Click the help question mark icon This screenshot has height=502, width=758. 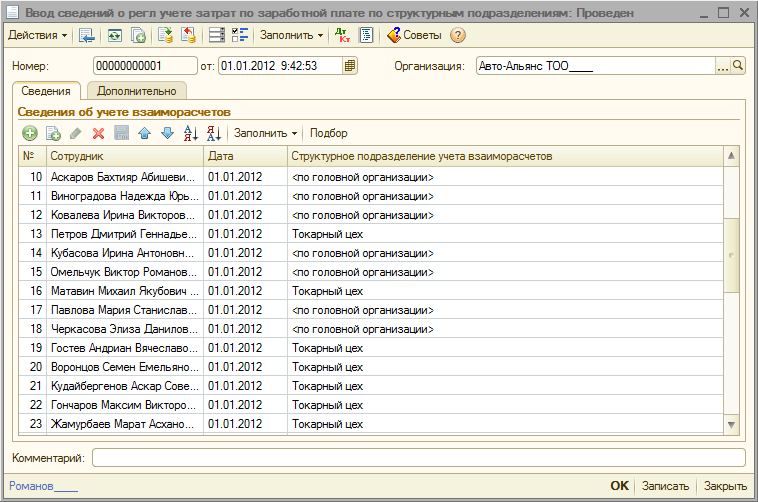(x=458, y=35)
